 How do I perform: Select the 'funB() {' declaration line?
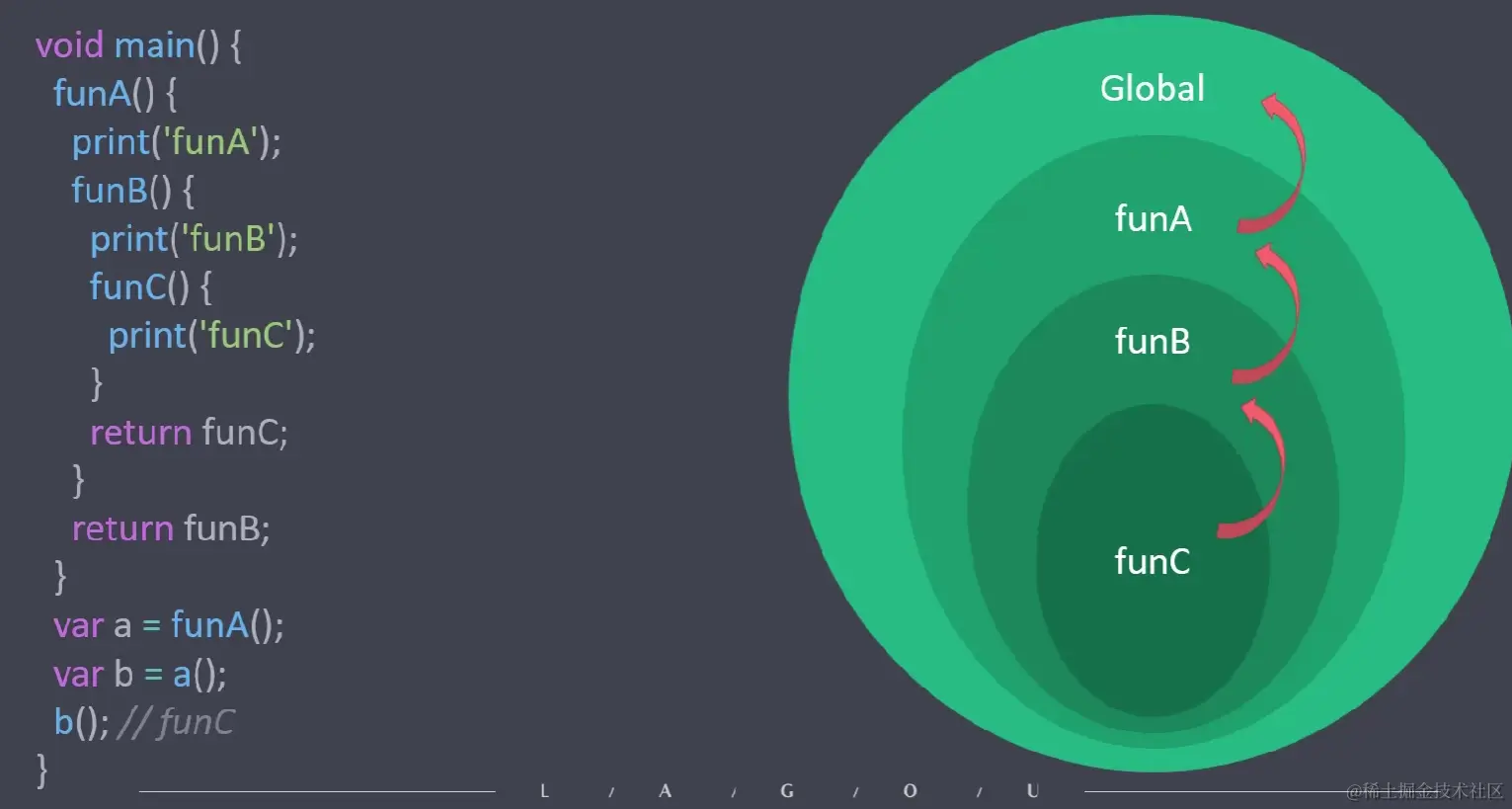133,190
